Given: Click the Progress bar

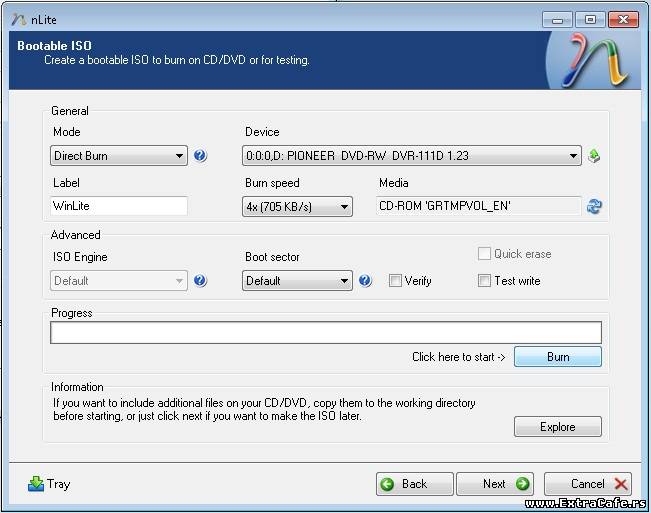Looking at the screenshot, I should 326,332.
